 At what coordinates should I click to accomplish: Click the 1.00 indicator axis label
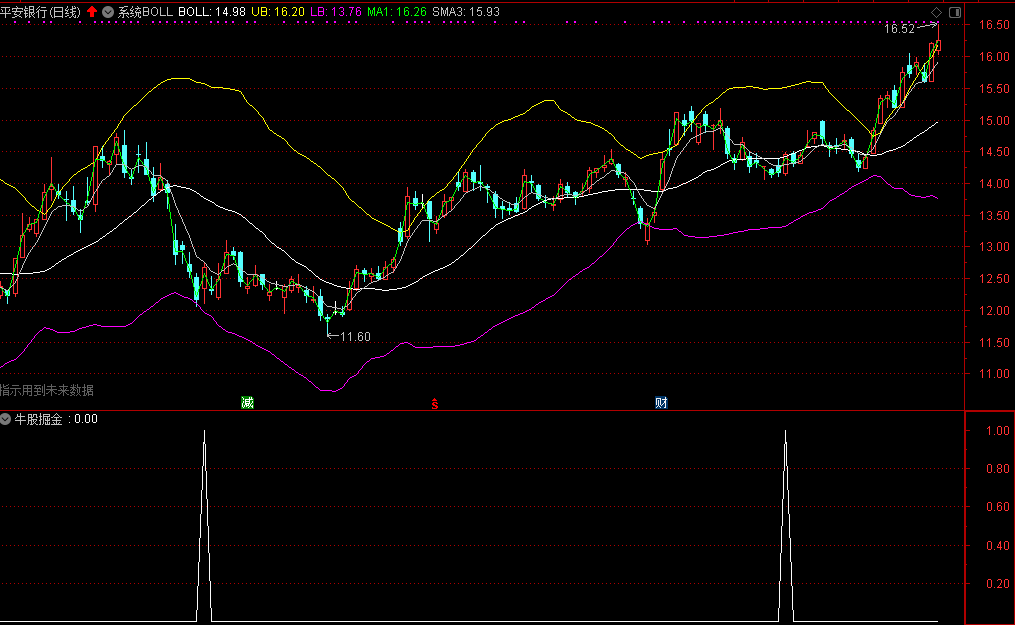click(998, 431)
